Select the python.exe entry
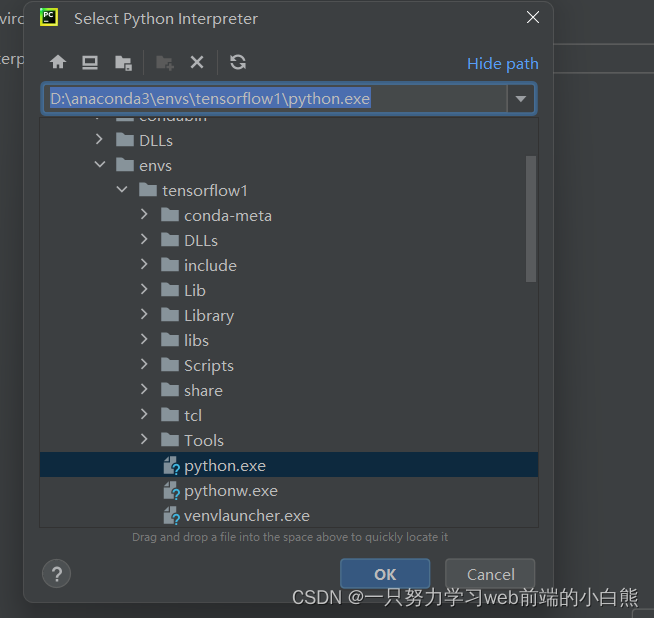The height and width of the screenshot is (618, 654). (x=289, y=465)
